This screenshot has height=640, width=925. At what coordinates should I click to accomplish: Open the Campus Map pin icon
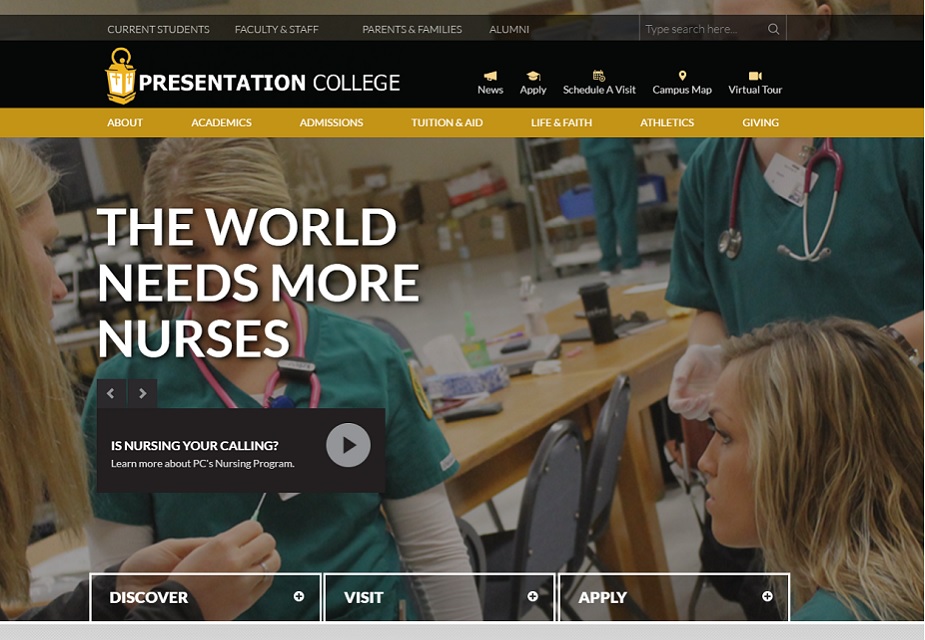(682, 76)
